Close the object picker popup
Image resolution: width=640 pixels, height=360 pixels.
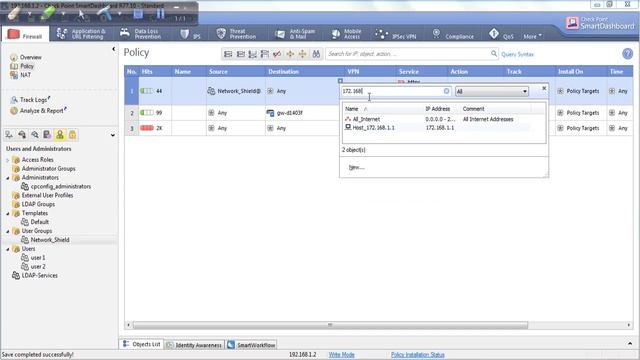click(x=544, y=88)
